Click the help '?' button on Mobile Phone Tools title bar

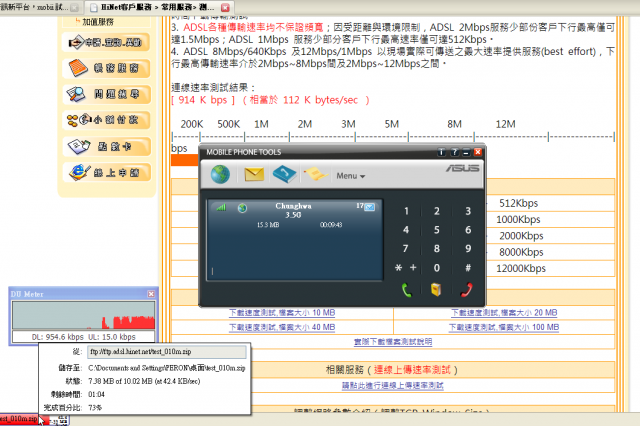point(454,152)
